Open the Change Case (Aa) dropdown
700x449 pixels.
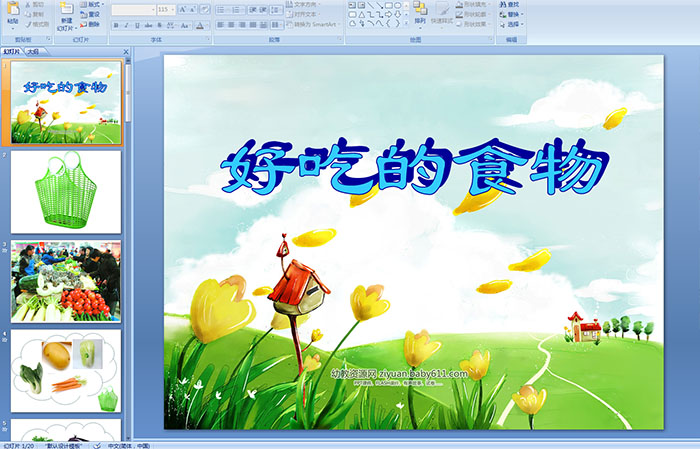pyautogui.click(x=185, y=25)
